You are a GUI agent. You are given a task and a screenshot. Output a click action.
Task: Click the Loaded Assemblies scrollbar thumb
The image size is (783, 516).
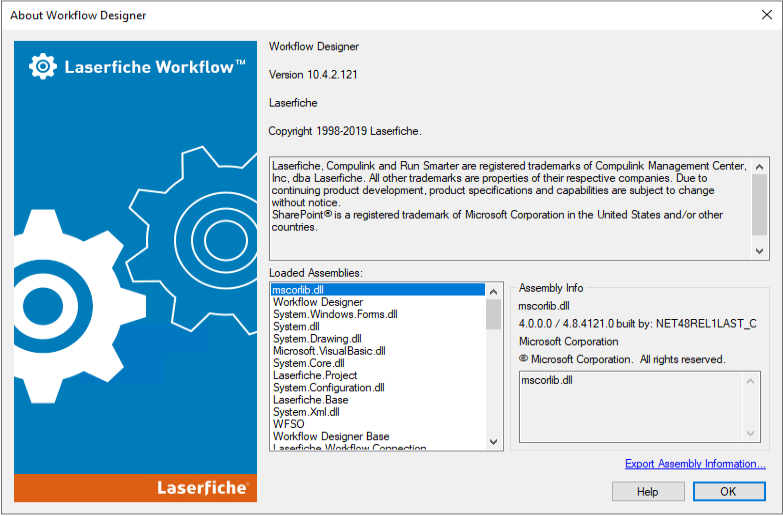coord(493,314)
